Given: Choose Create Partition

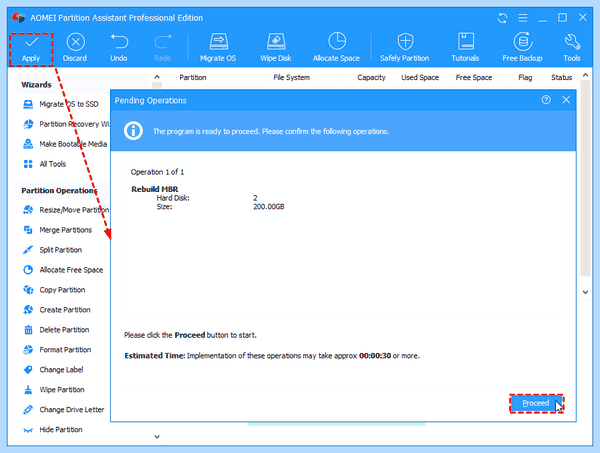Looking at the screenshot, I should tap(57, 310).
